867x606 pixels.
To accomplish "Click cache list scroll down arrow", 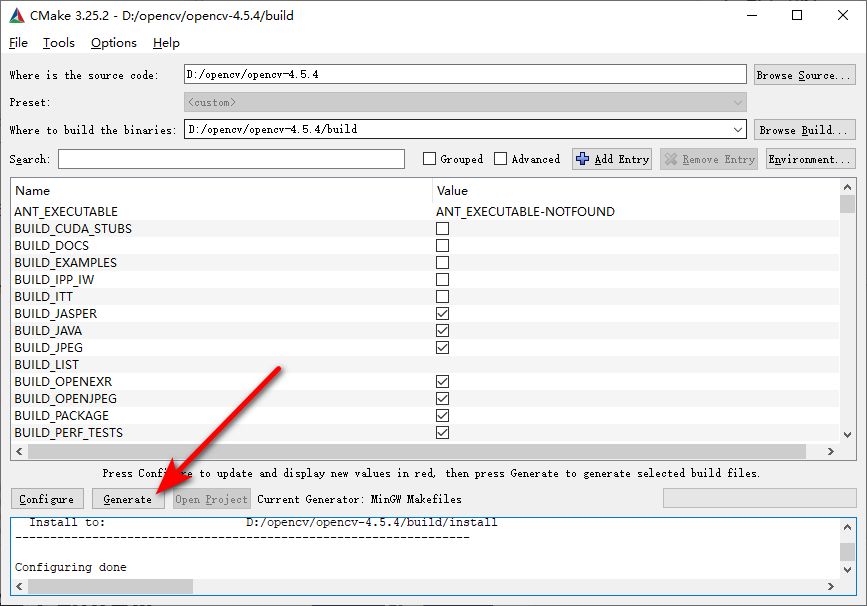I will point(847,435).
